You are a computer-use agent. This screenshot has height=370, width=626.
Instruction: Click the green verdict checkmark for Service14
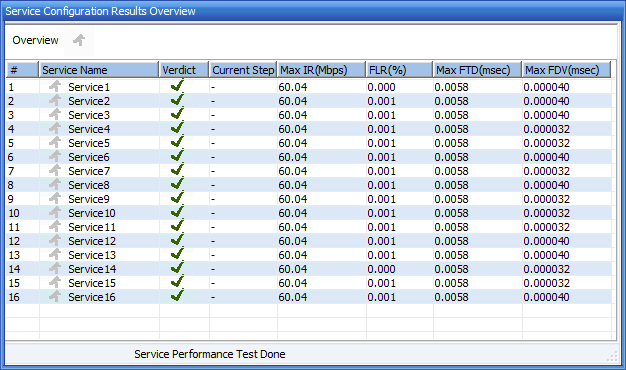click(177, 267)
